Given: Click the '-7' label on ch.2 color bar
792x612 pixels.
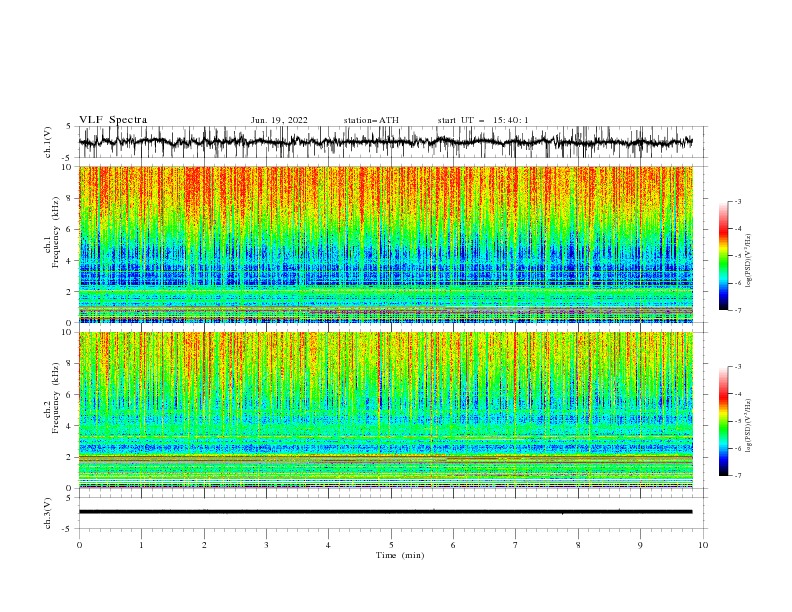Looking at the screenshot, I should [738, 475].
